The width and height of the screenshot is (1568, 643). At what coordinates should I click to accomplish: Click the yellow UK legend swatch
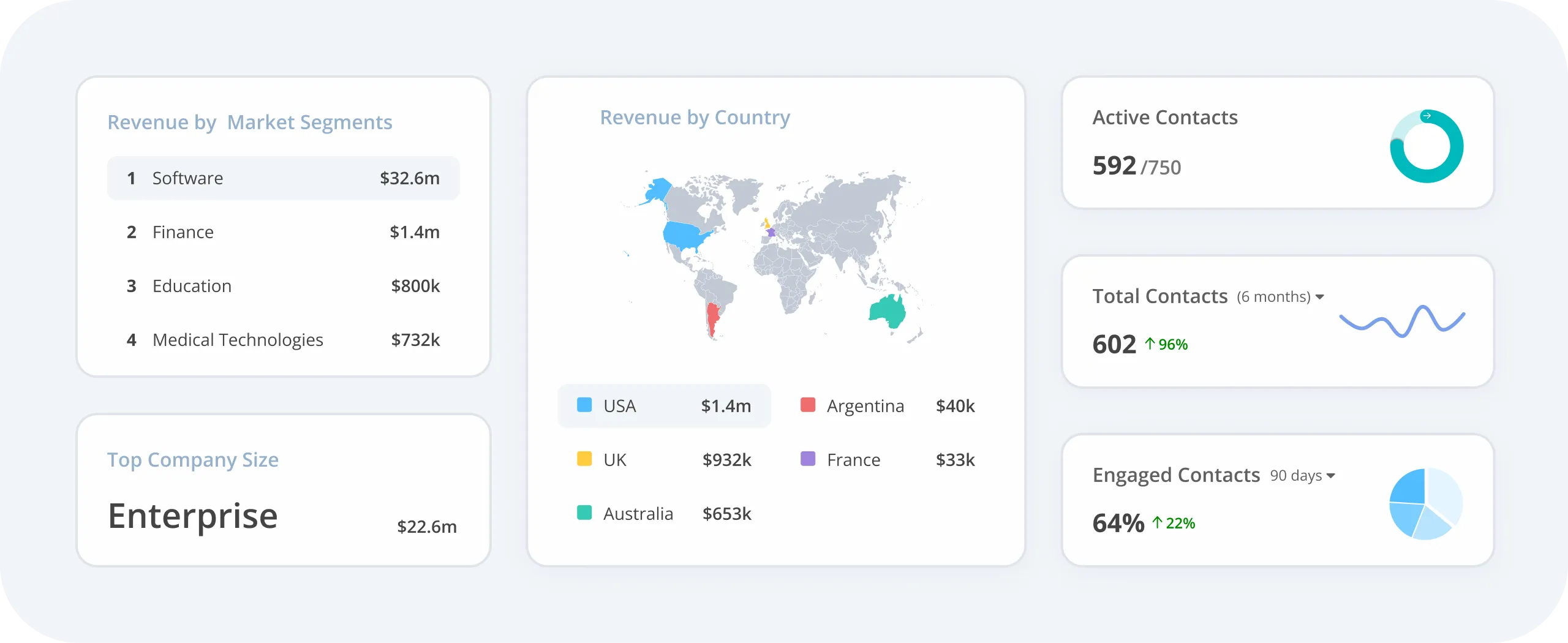click(x=584, y=459)
